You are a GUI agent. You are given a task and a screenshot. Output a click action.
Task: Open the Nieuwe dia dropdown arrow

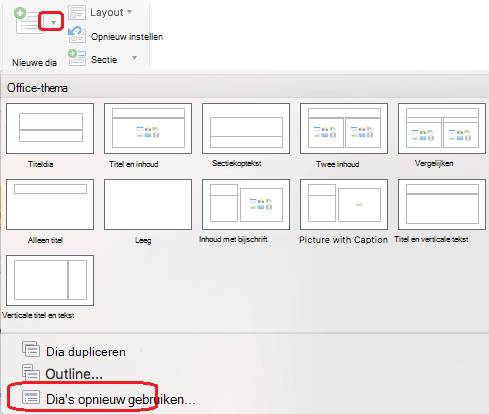[53, 23]
